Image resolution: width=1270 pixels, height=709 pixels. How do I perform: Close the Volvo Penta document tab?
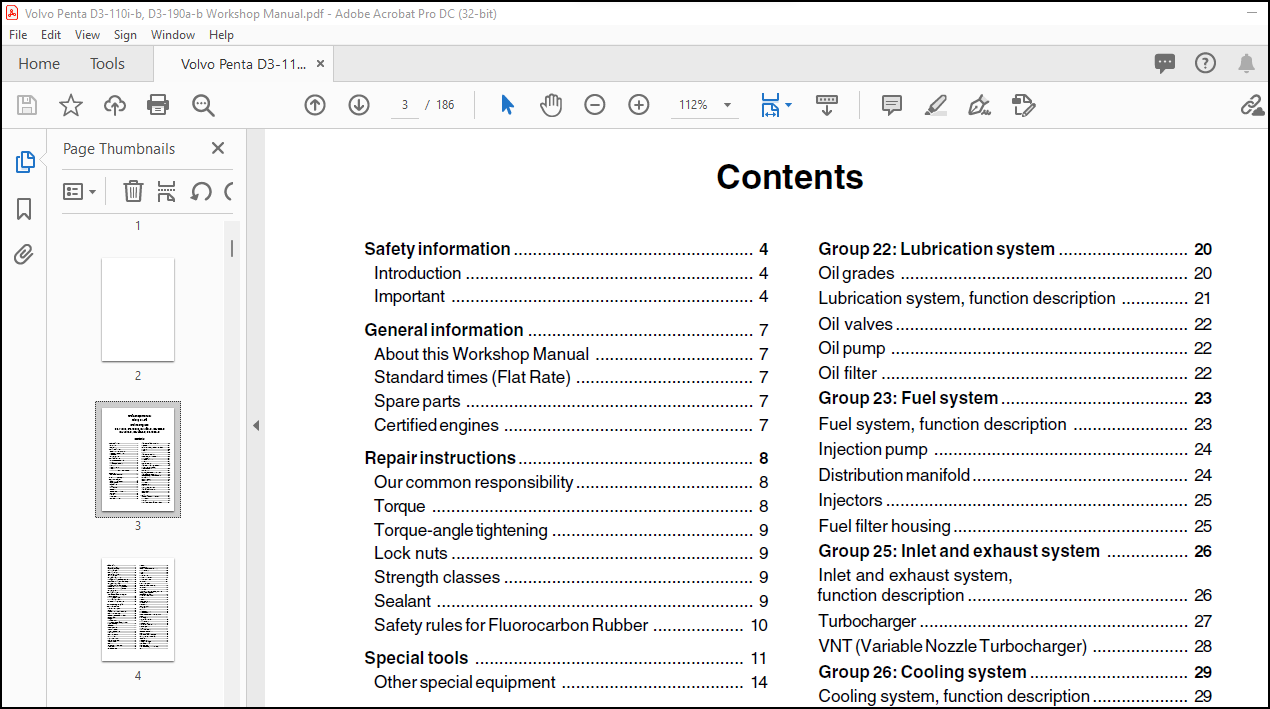point(320,63)
